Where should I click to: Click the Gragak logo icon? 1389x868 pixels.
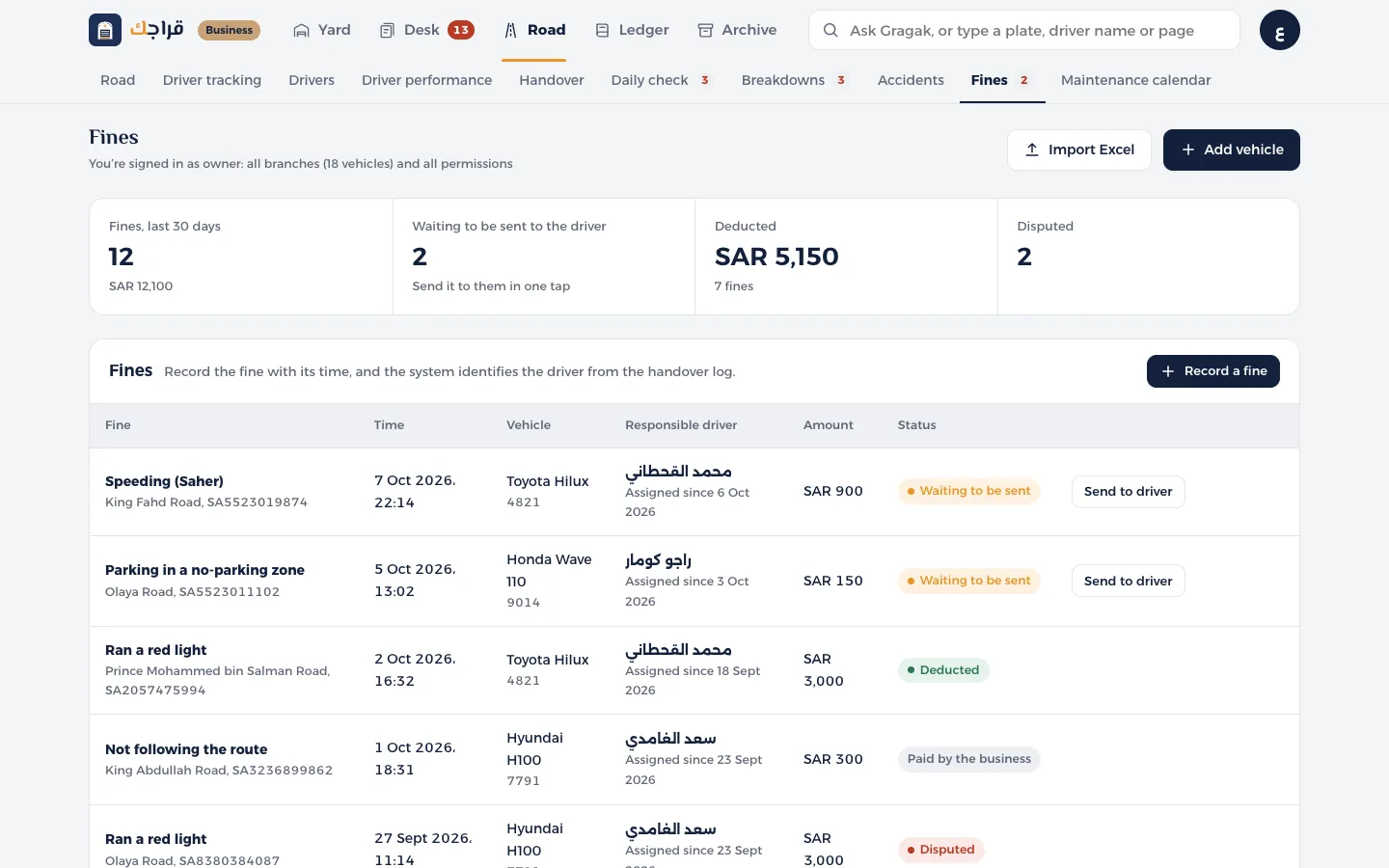pos(105,30)
